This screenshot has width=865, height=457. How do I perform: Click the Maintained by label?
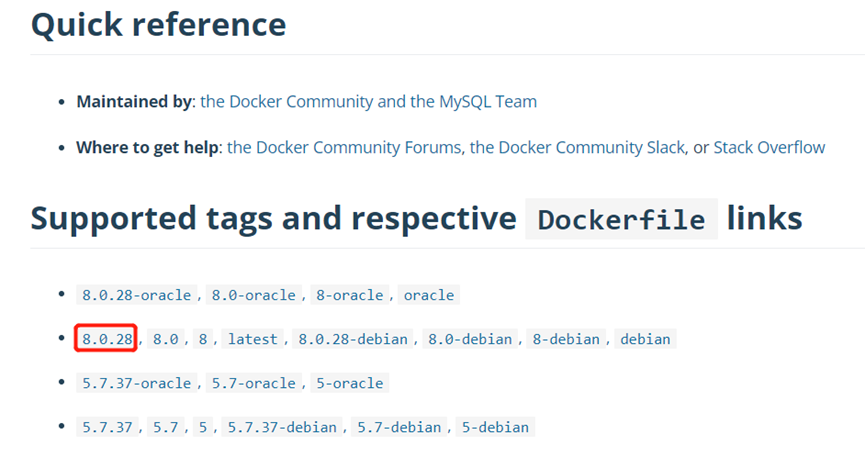coord(134,102)
